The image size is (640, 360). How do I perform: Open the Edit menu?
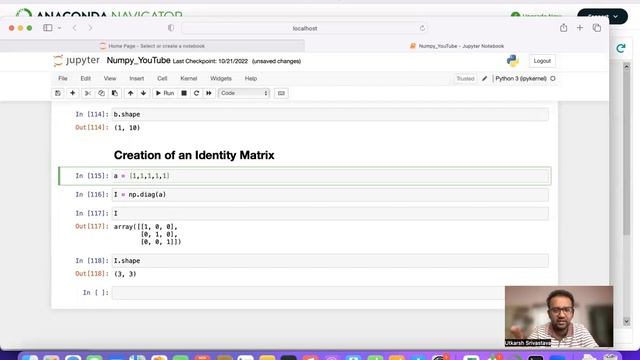(x=86, y=78)
